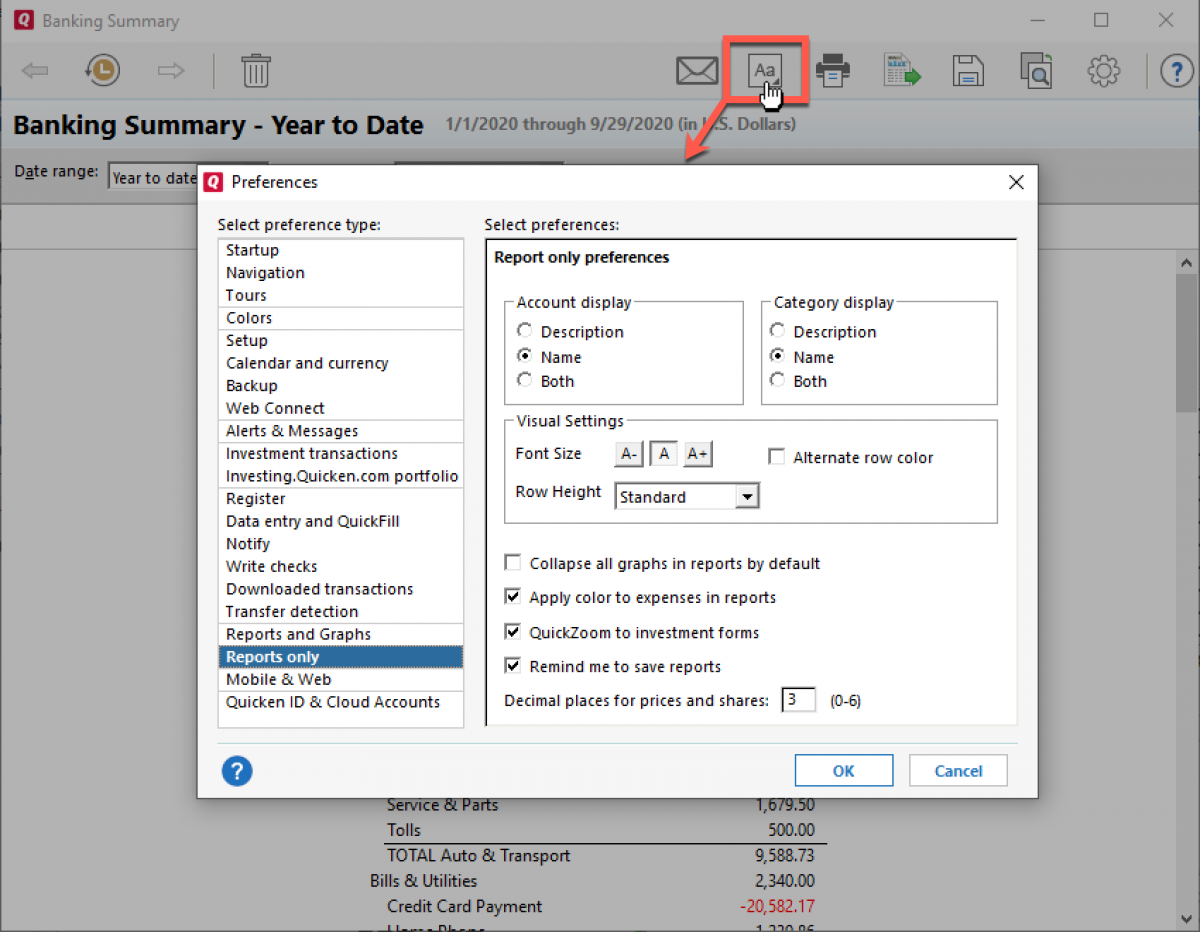The width and height of the screenshot is (1200, 932).
Task: Select Calendar and currency preference
Action: (340, 363)
